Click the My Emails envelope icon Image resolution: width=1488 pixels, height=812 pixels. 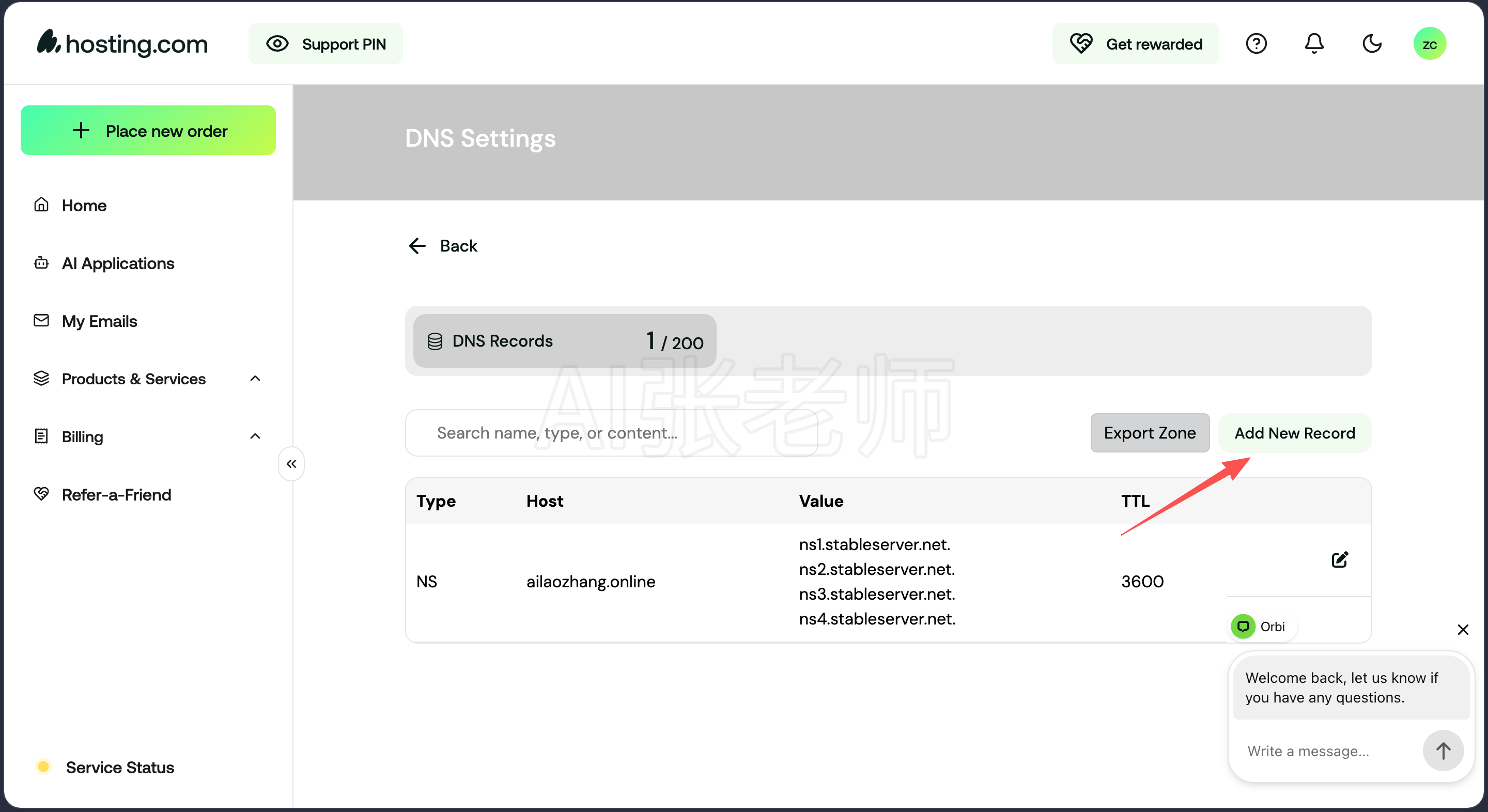[41, 321]
